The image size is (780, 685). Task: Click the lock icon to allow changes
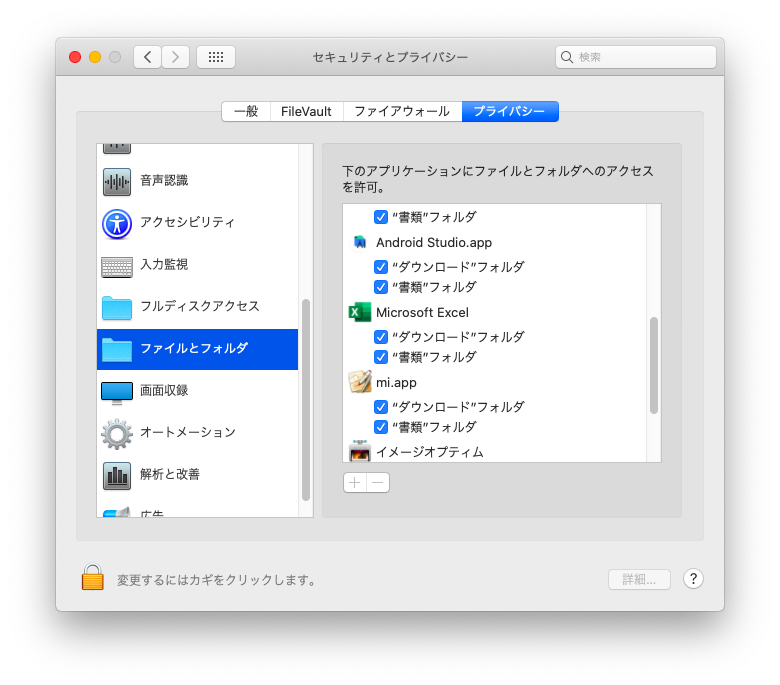coord(93,578)
